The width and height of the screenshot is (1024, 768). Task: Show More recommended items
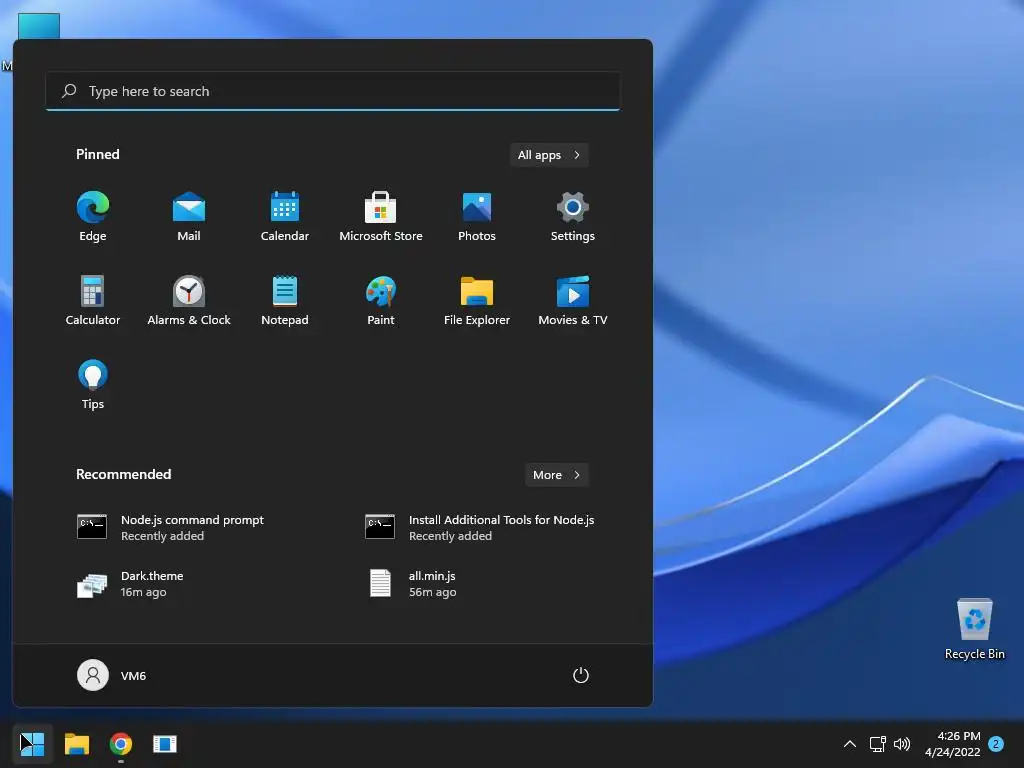pos(556,475)
